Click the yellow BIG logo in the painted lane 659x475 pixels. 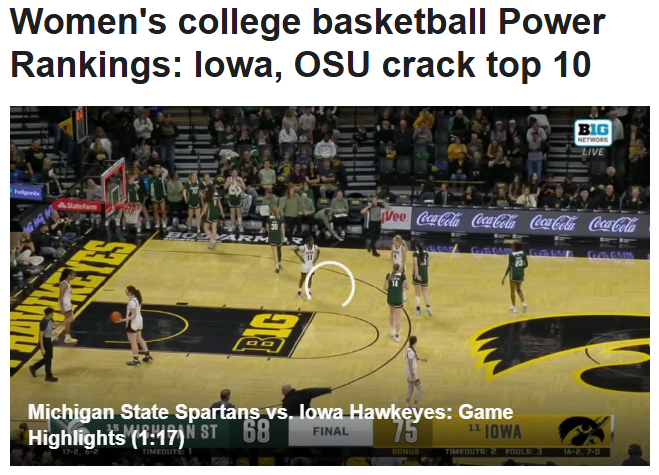(267, 334)
